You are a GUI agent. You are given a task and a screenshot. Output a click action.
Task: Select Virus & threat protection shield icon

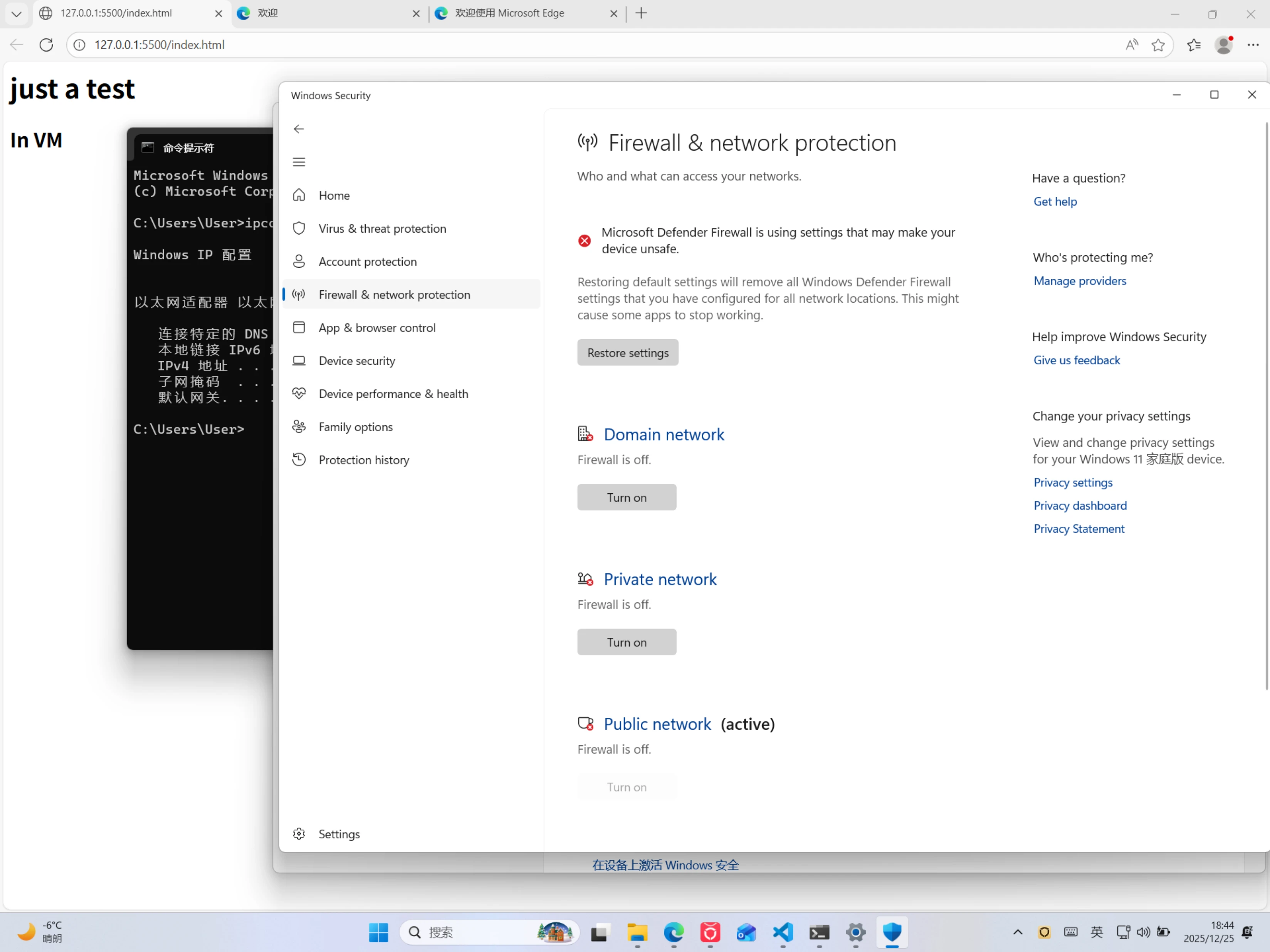tap(299, 228)
